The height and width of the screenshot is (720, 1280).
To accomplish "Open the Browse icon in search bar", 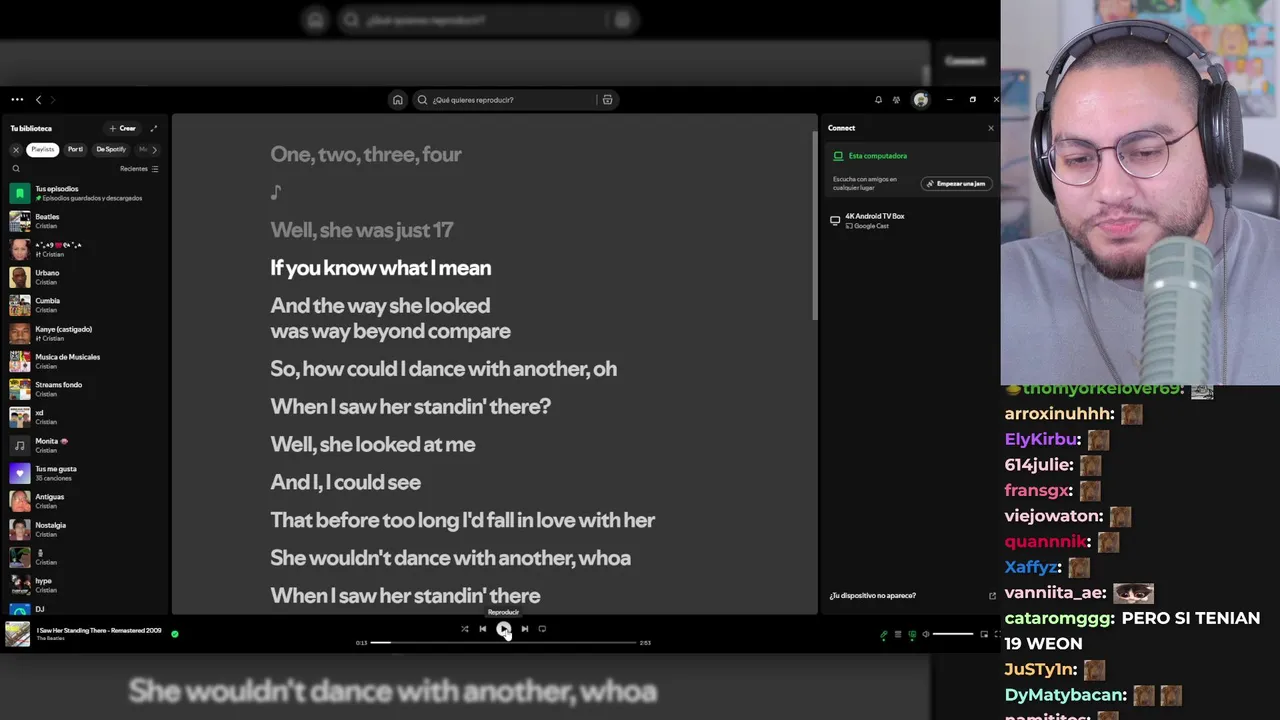I will [x=607, y=100].
